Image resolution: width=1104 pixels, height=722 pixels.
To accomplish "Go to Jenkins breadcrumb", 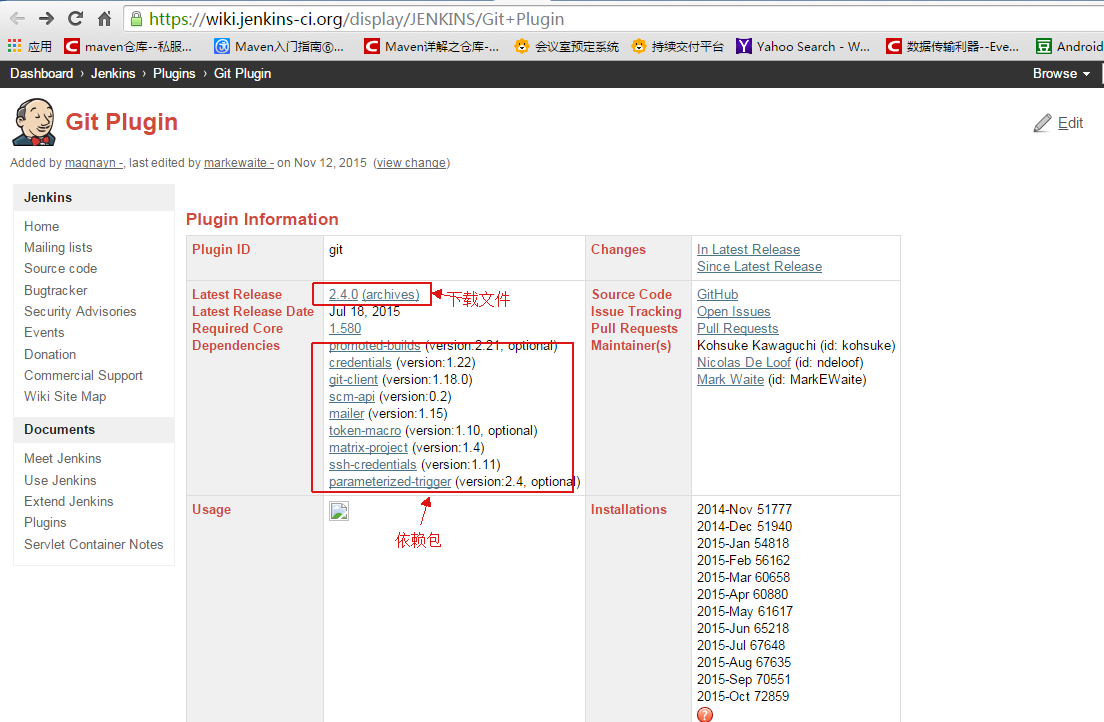I will (x=113, y=73).
